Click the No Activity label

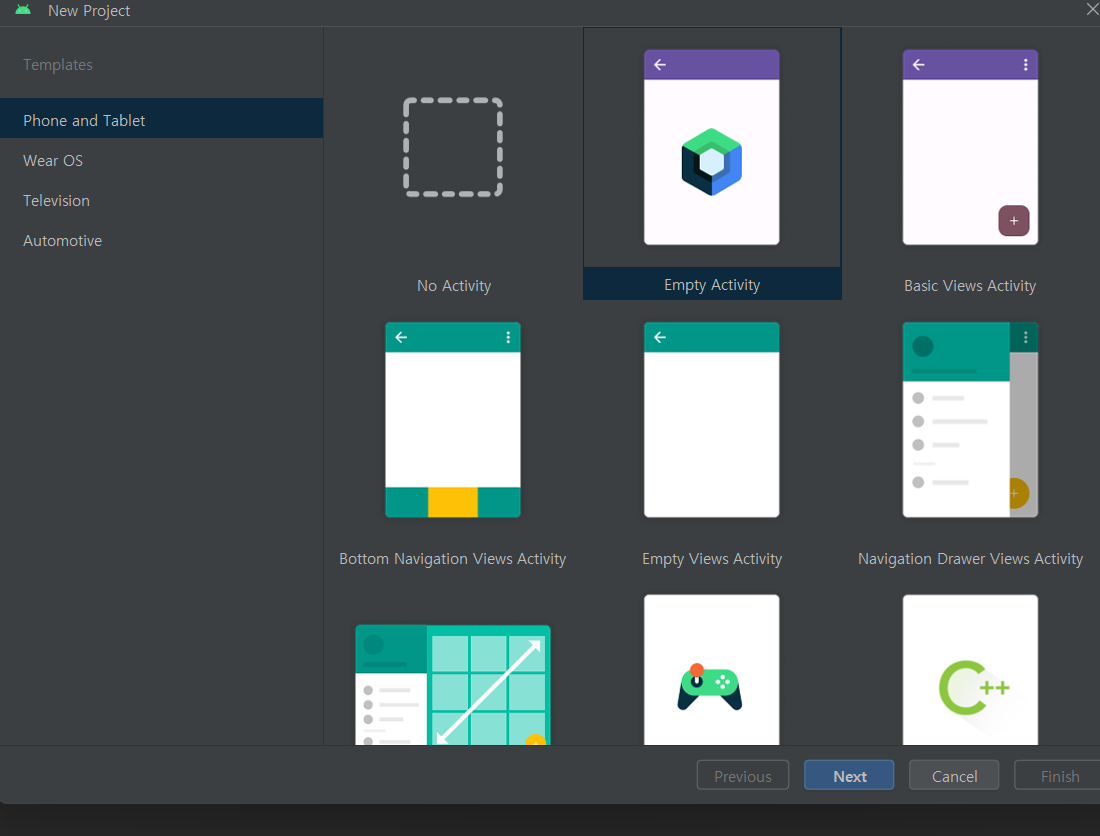pos(454,285)
